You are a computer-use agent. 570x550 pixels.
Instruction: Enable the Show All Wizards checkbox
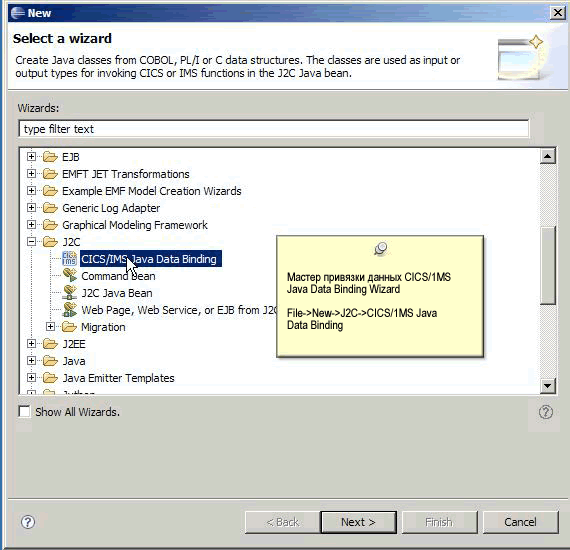24,412
